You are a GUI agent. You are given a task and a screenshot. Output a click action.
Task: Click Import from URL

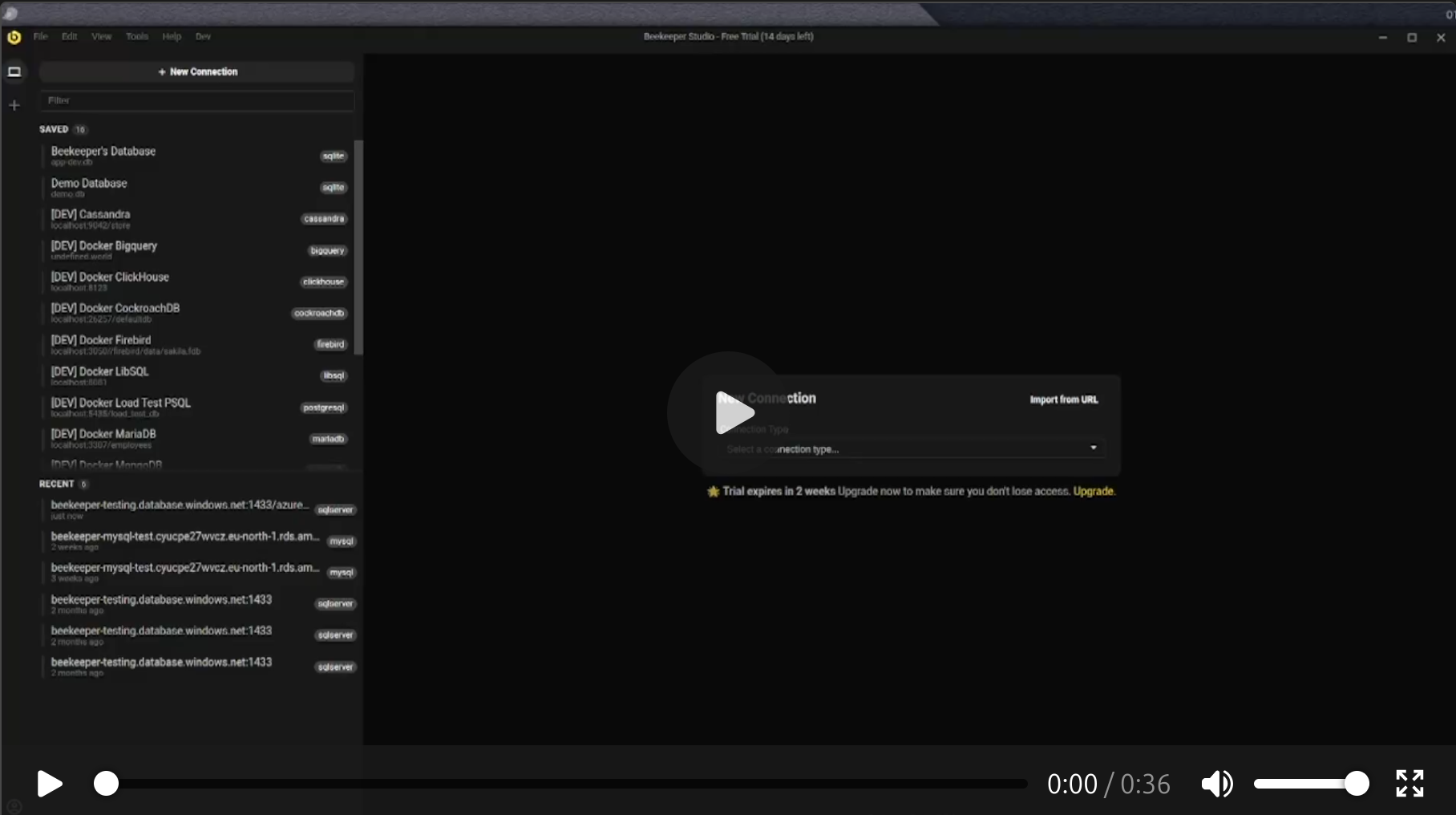(1063, 399)
